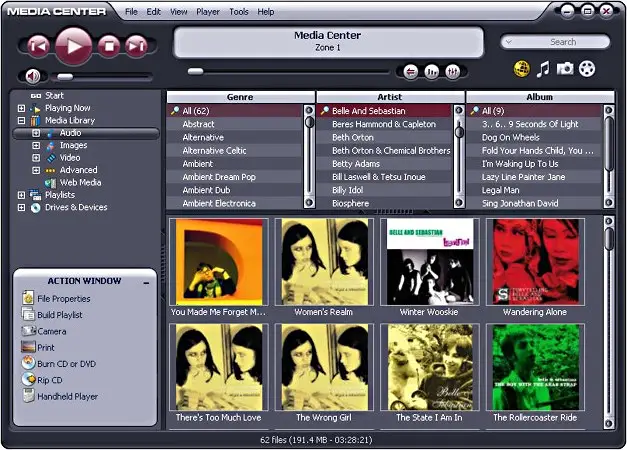Image resolution: width=627 pixels, height=450 pixels.
Task: Open the Player menu
Action: pos(208,12)
